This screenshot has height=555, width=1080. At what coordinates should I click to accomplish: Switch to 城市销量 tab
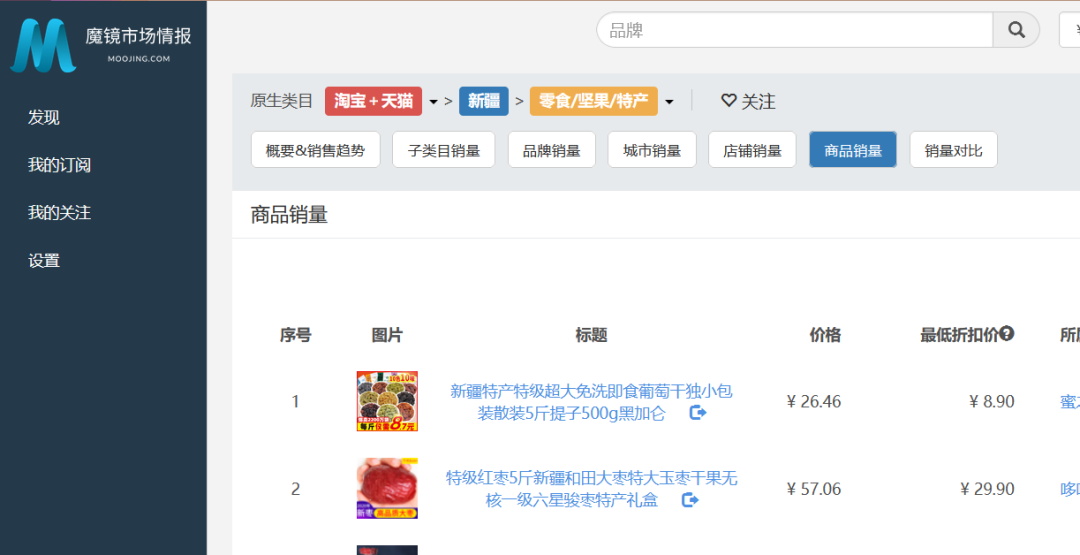[652, 149]
